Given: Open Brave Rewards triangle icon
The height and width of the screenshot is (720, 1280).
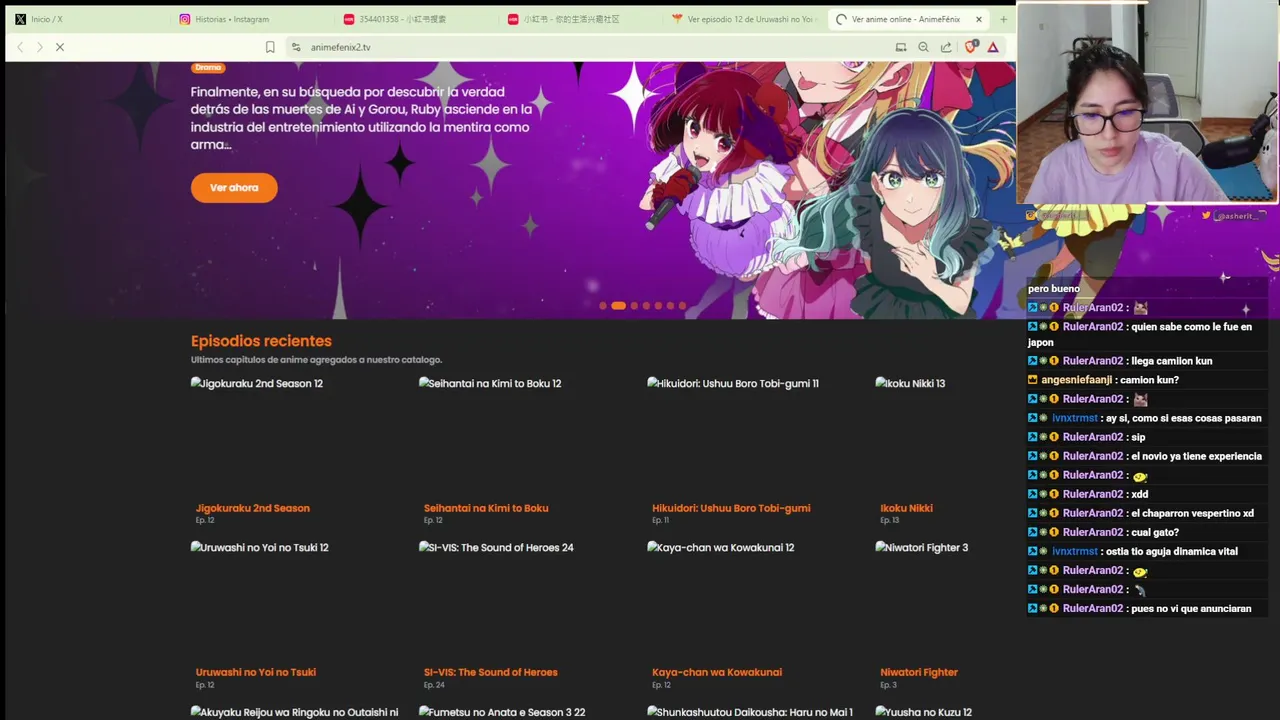Looking at the screenshot, I should tap(993, 47).
